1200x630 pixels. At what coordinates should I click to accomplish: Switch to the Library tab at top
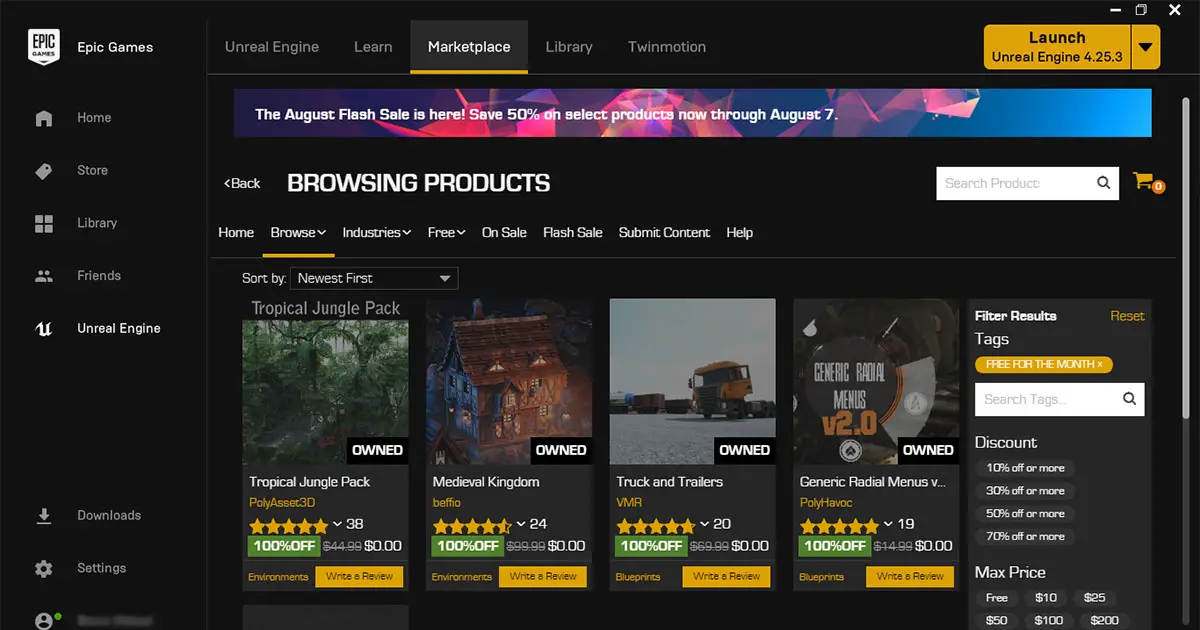click(x=569, y=47)
